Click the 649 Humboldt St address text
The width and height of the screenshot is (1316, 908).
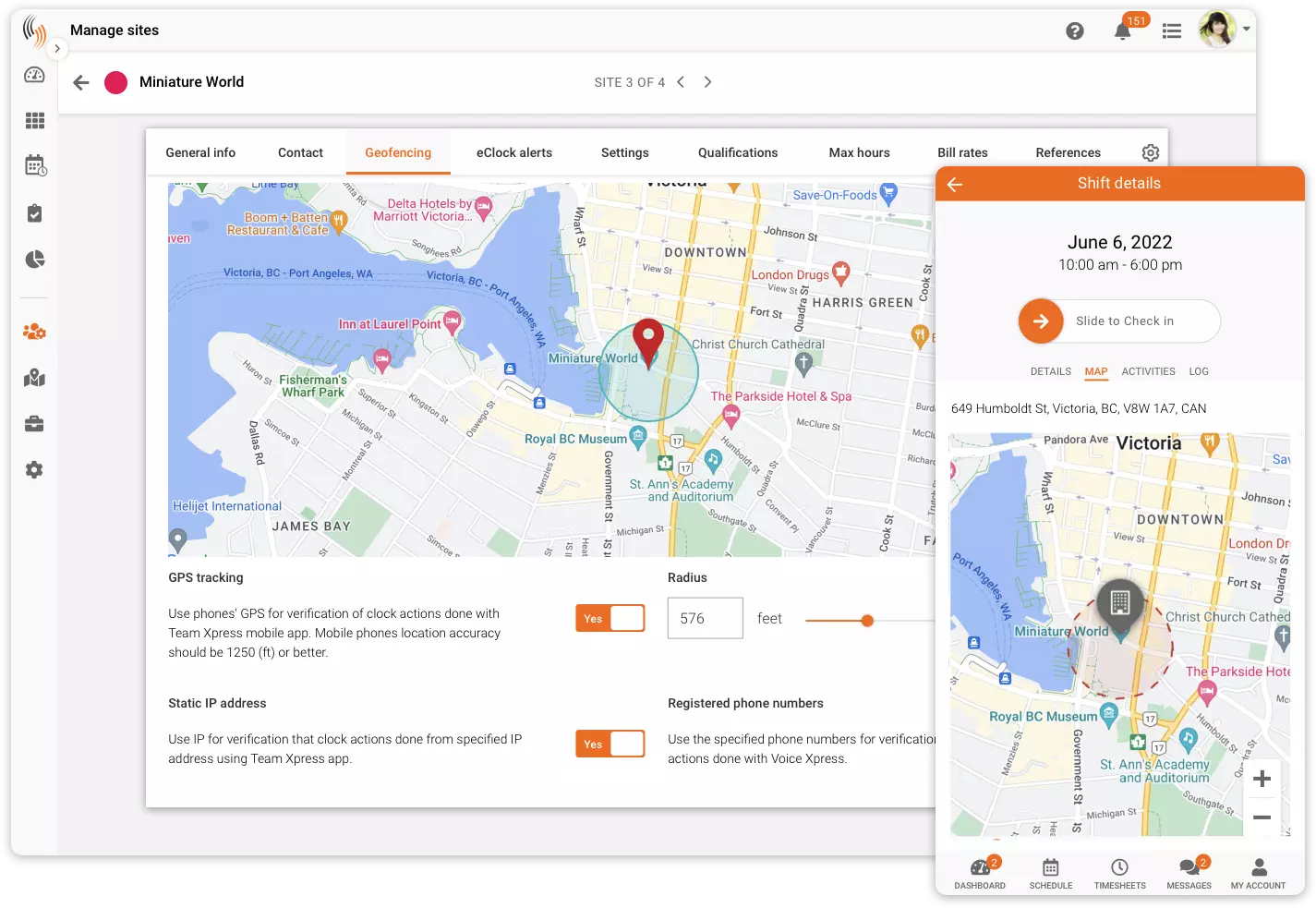[1079, 408]
